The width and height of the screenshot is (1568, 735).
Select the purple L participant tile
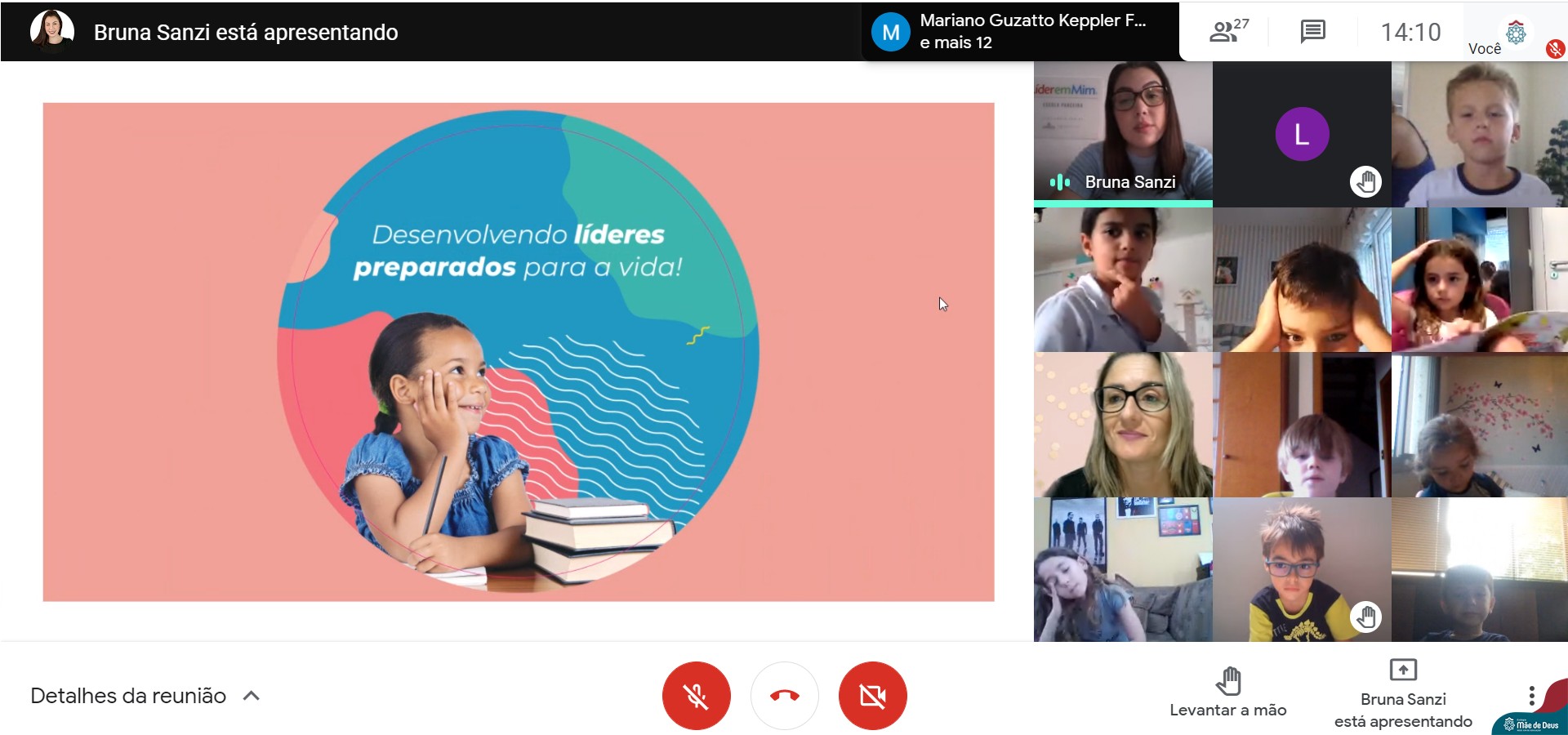[x=1302, y=134]
